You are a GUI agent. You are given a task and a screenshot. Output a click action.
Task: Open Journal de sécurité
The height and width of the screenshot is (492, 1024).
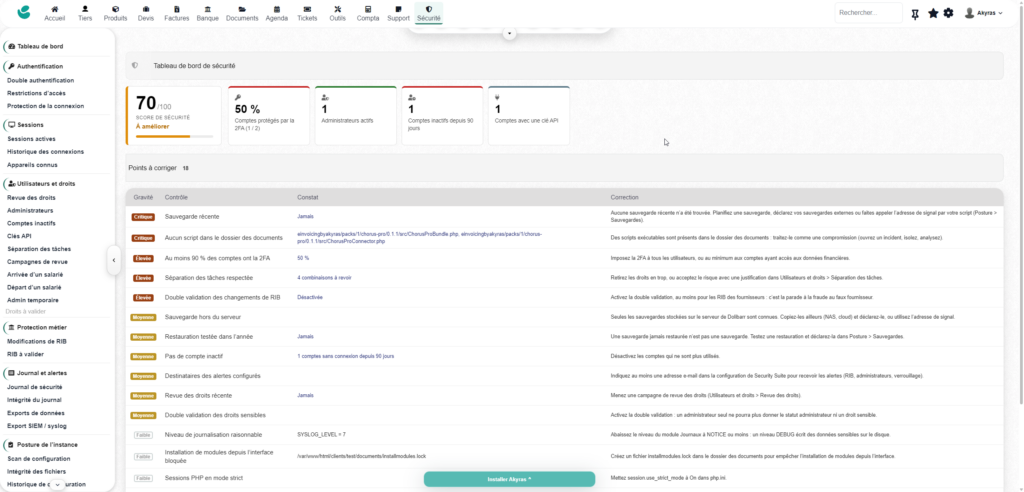35,387
